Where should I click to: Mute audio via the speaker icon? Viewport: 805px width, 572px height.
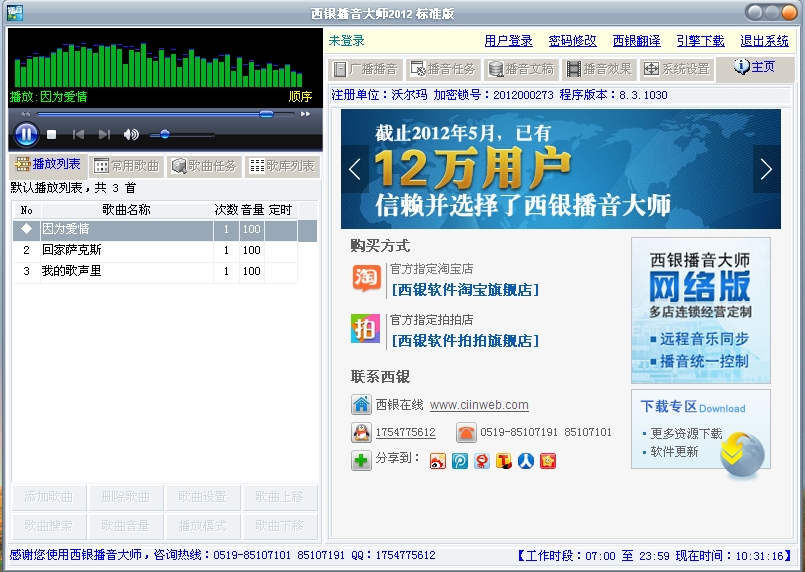pyautogui.click(x=131, y=135)
